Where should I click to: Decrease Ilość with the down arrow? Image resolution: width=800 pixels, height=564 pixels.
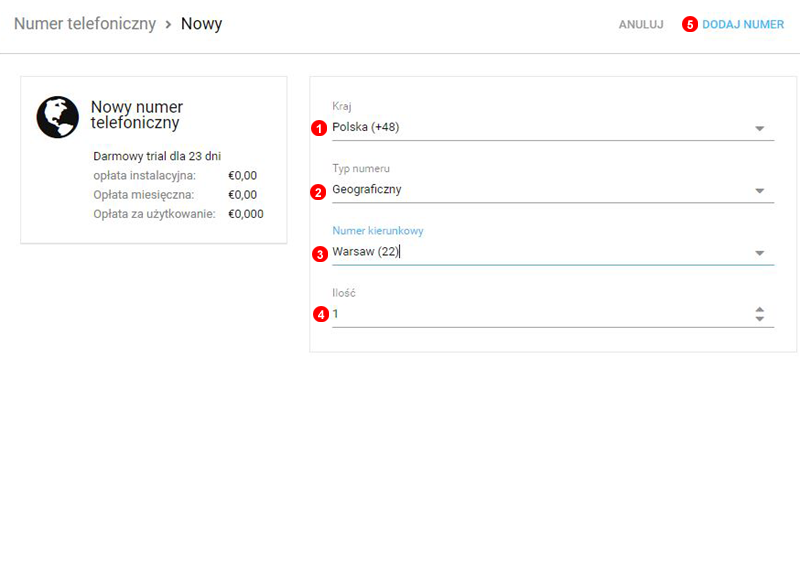click(759, 320)
